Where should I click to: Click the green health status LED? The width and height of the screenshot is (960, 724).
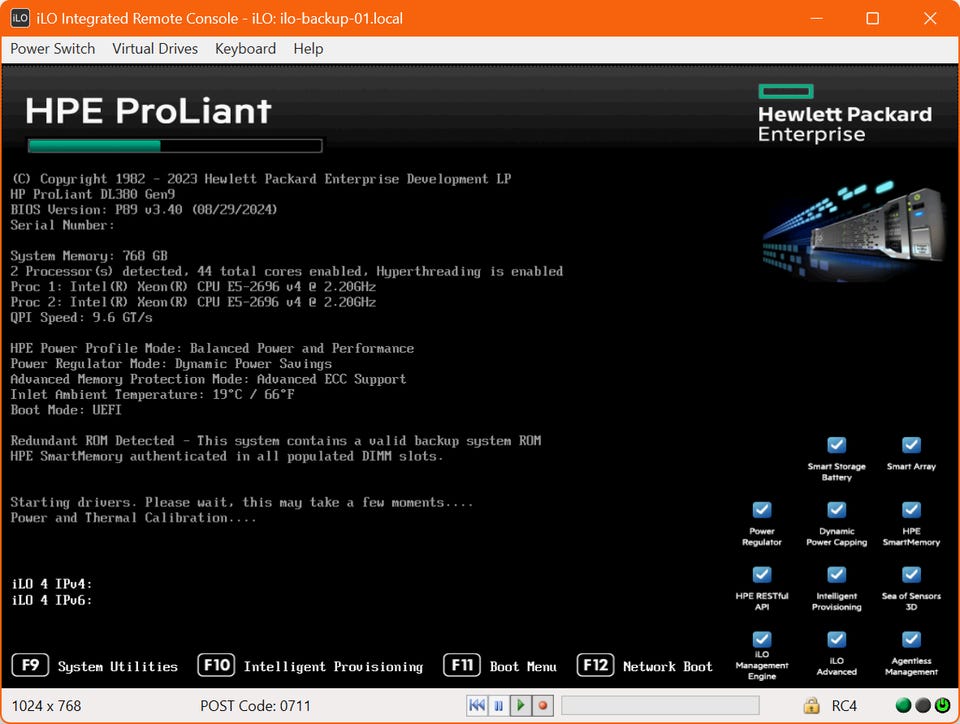(x=903, y=706)
